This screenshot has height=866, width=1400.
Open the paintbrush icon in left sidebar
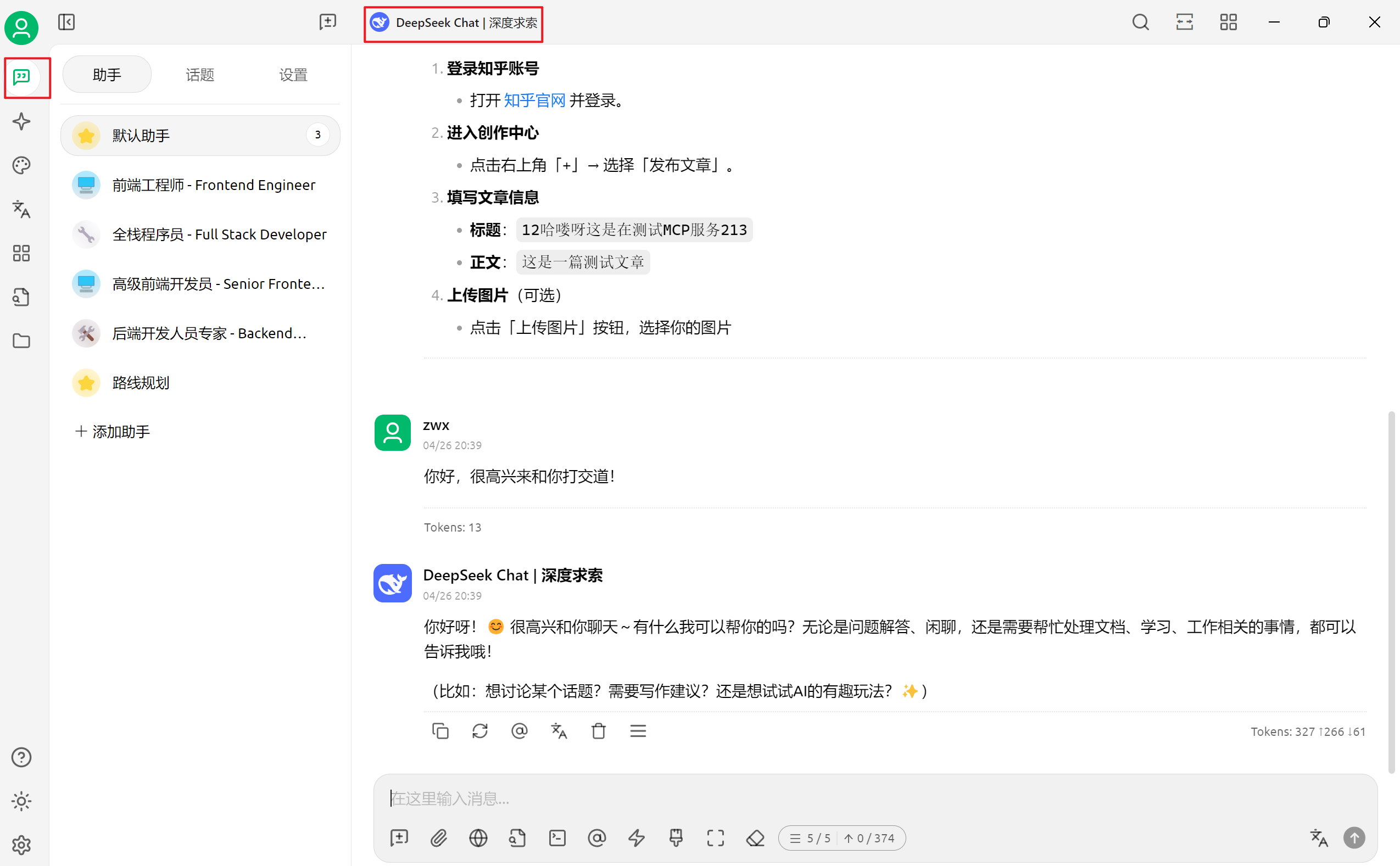(21, 165)
